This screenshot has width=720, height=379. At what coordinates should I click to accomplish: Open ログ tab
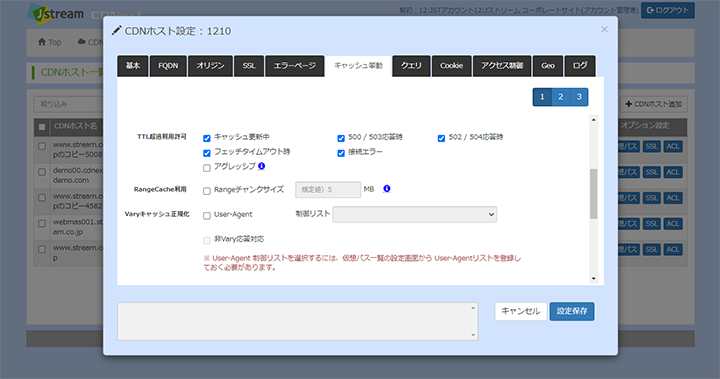(580, 66)
